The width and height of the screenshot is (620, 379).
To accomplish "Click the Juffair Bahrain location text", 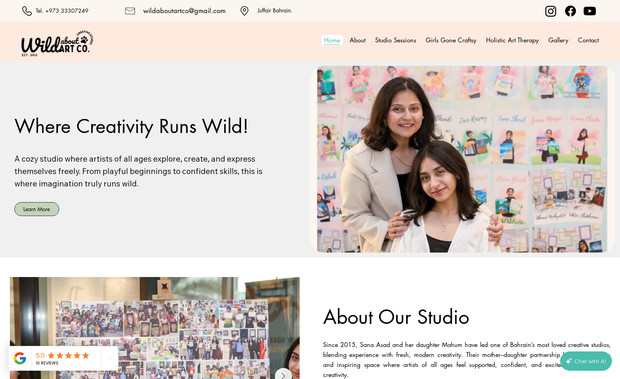I will click(x=274, y=11).
